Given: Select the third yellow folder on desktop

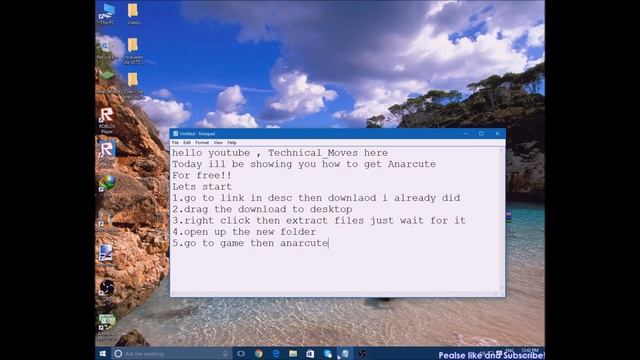Looking at the screenshot, I should 133,85.
